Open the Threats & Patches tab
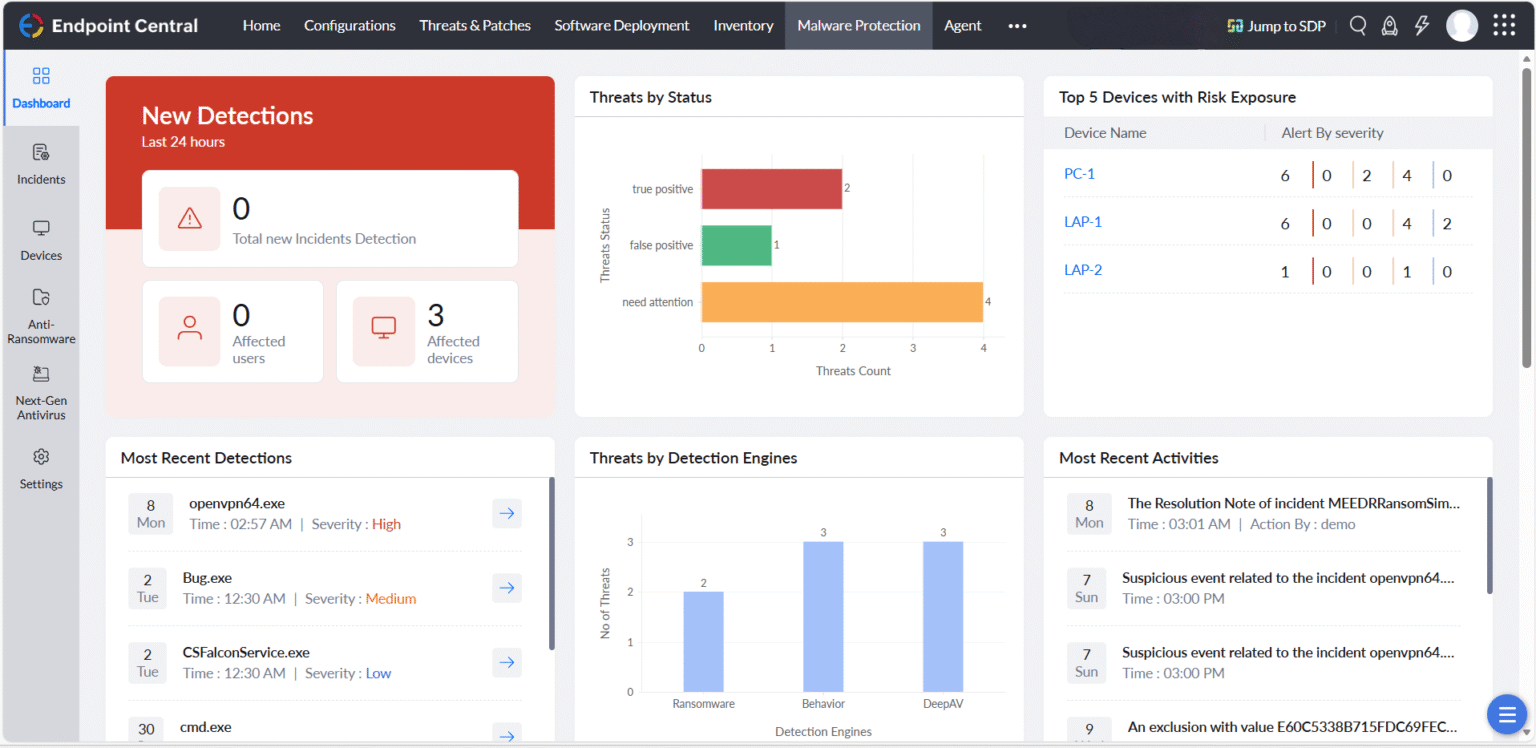Viewport: 1536px width, 748px height. tap(475, 26)
